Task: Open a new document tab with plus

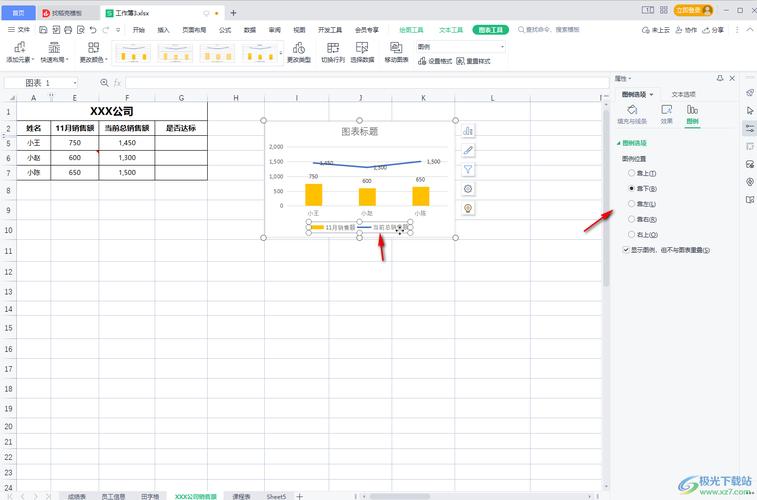Action: point(233,13)
